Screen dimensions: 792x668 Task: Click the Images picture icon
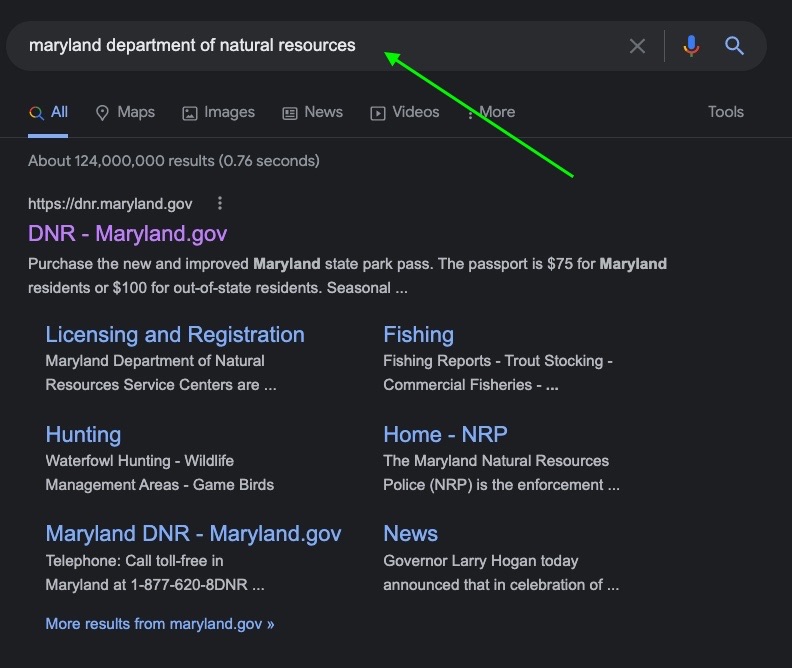(189, 113)
